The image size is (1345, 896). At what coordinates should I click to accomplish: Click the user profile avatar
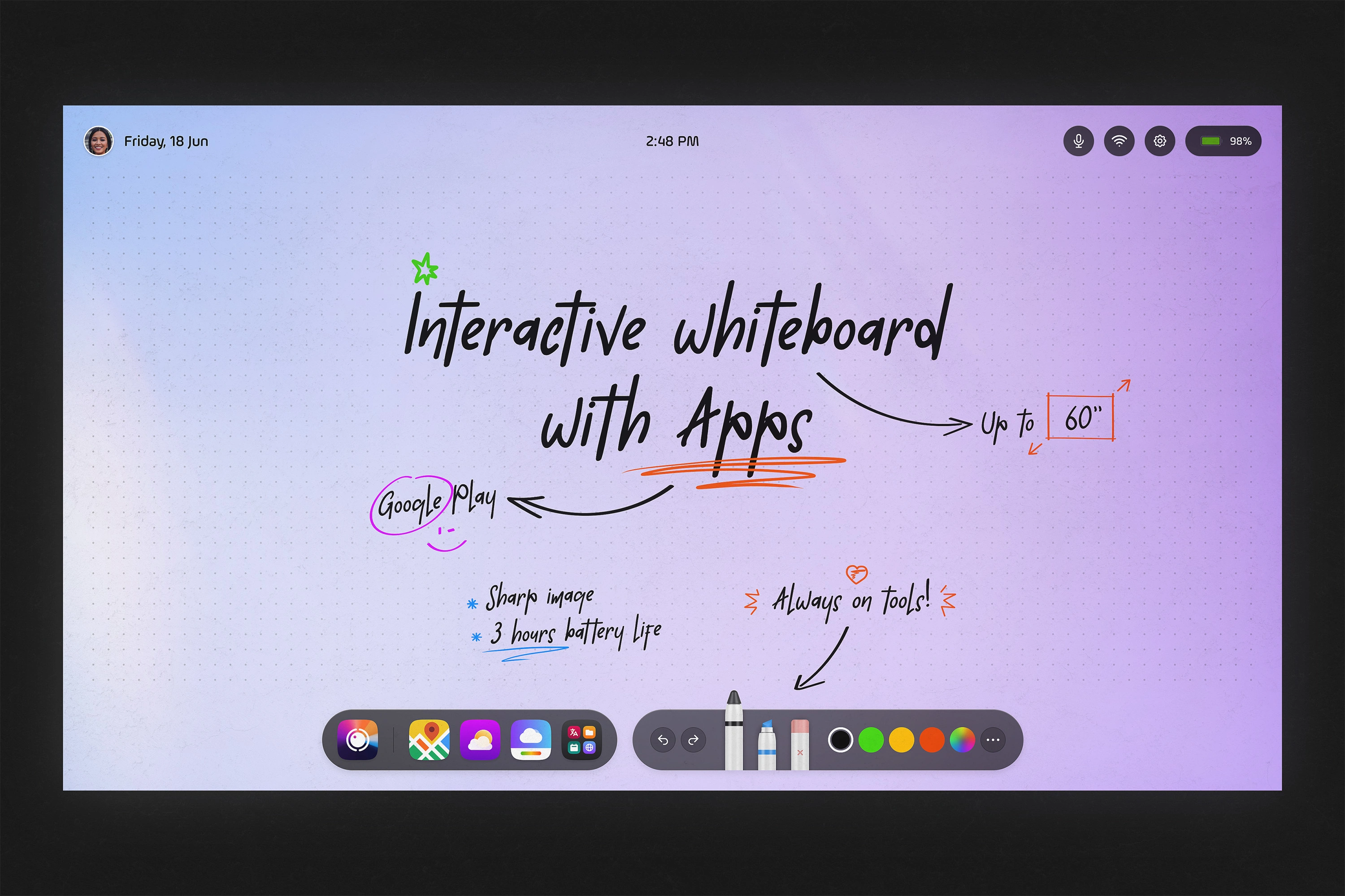pyautogui.click(x=98, y=141)
